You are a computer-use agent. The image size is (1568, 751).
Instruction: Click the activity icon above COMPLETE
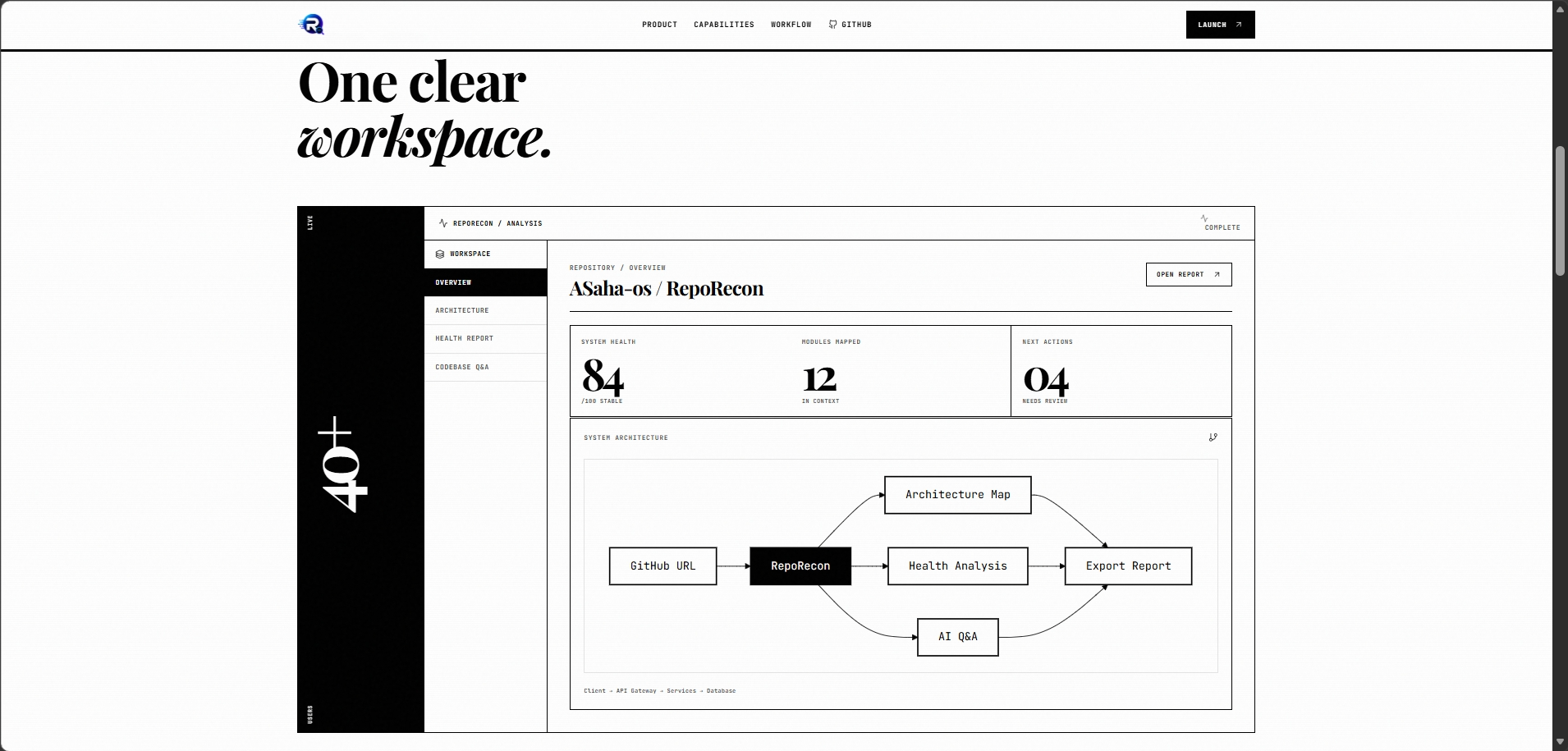[x=1204, y=218]
